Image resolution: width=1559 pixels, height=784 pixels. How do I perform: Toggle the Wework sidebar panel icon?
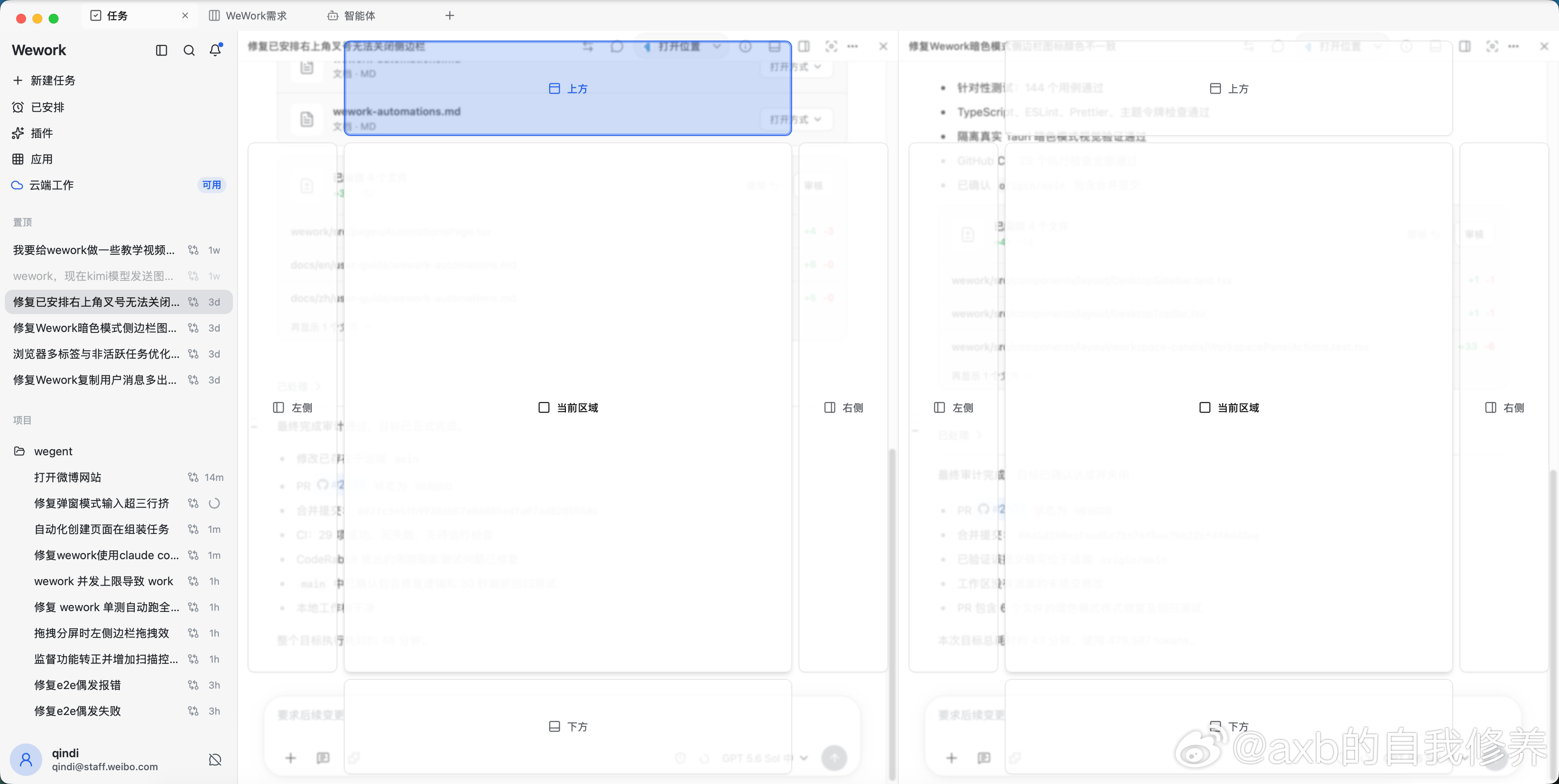[x=162, y=50]
